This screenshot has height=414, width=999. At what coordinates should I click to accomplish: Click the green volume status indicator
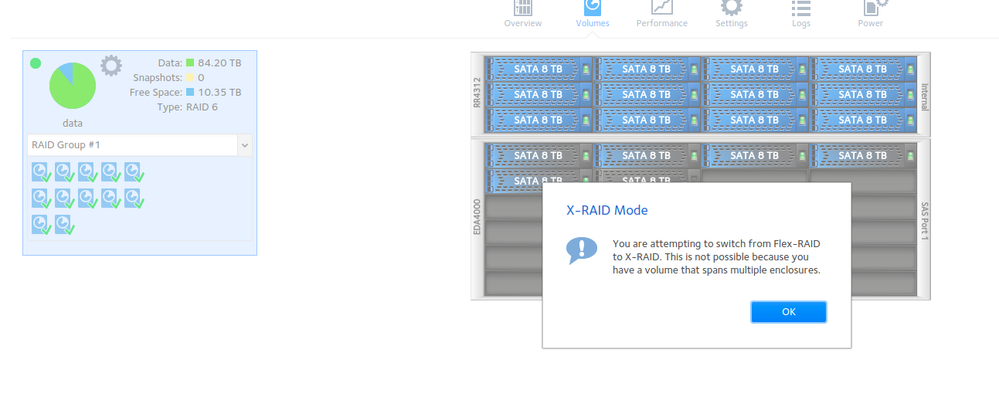36,63
